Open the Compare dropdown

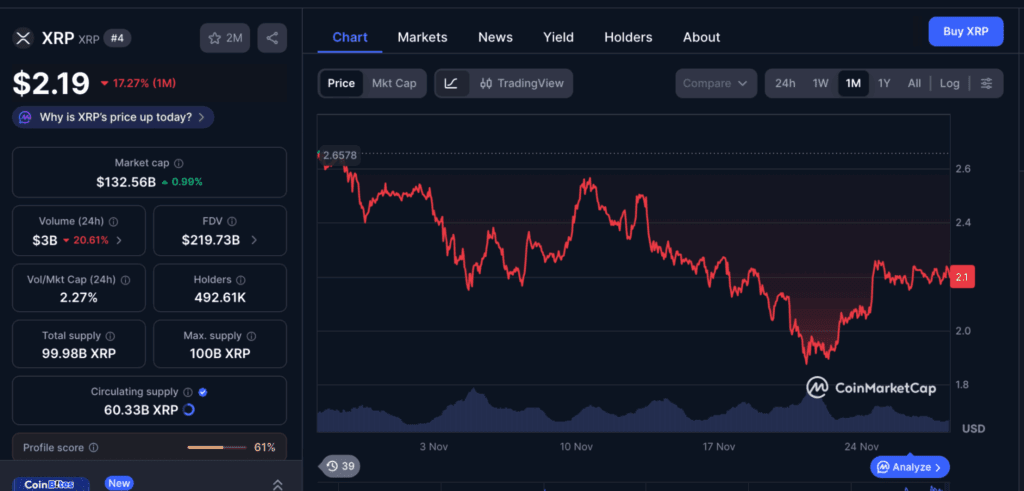click(x=715, y=83)
